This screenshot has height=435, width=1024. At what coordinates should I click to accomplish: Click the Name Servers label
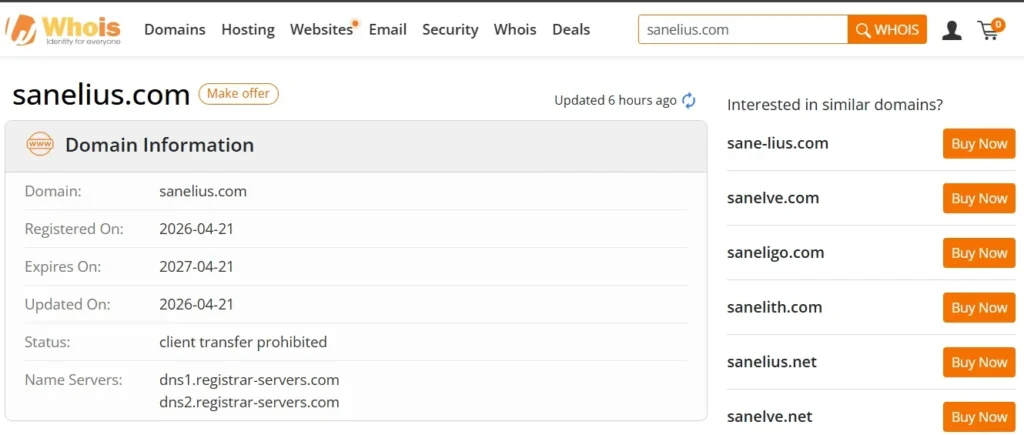pyautogui.click(x=73, y=380)
